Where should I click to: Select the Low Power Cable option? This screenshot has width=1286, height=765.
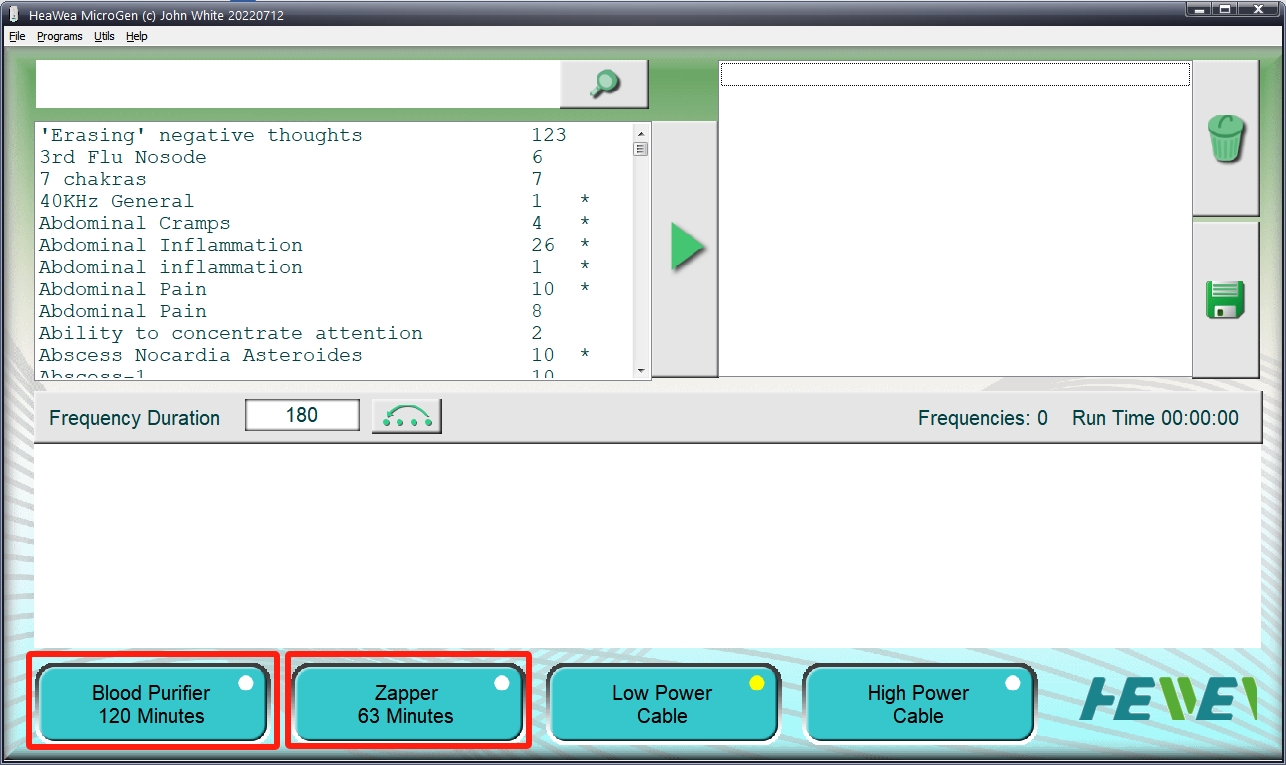662,704
